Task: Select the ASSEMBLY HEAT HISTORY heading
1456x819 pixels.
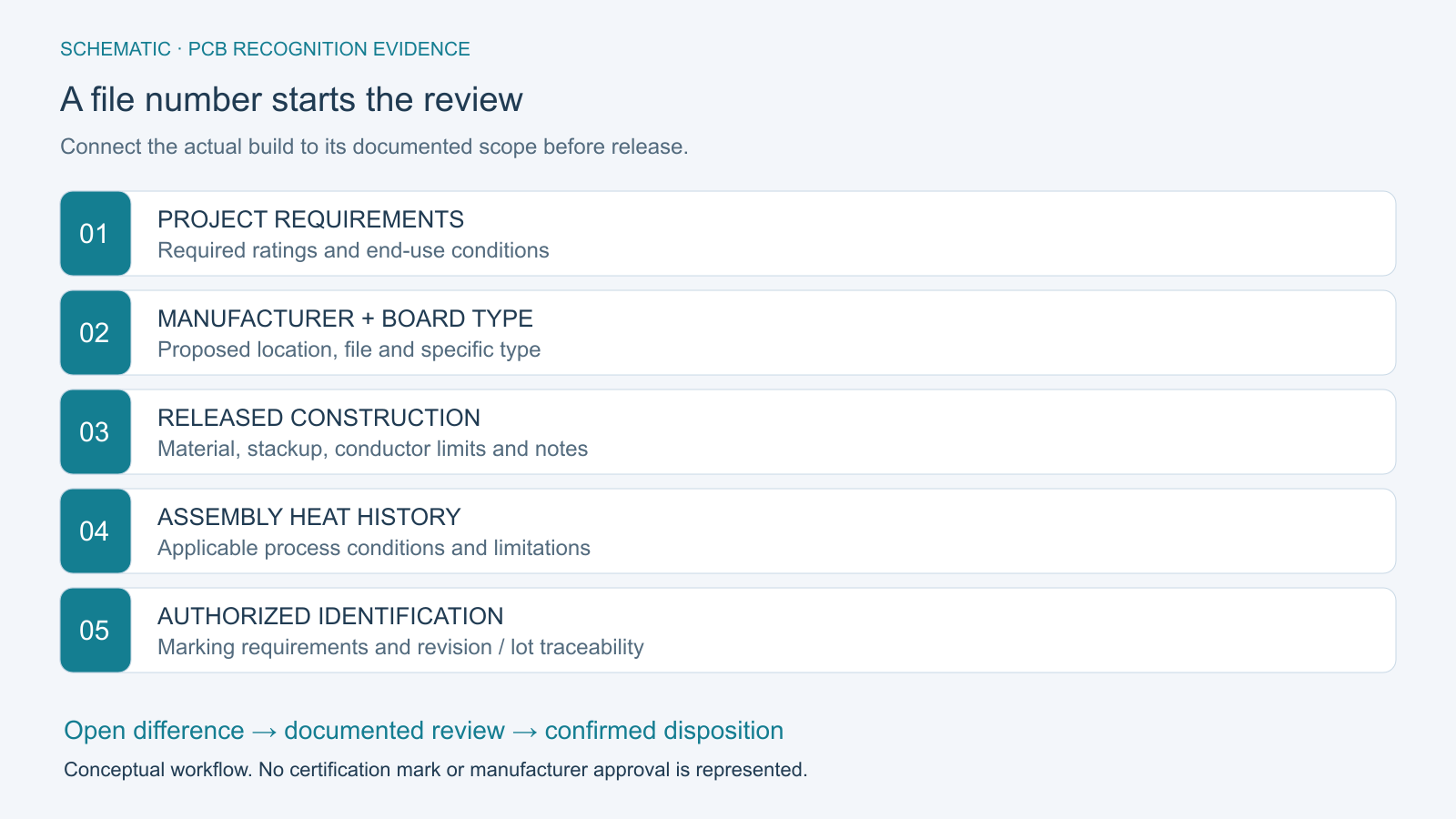Action: [308, 517]
